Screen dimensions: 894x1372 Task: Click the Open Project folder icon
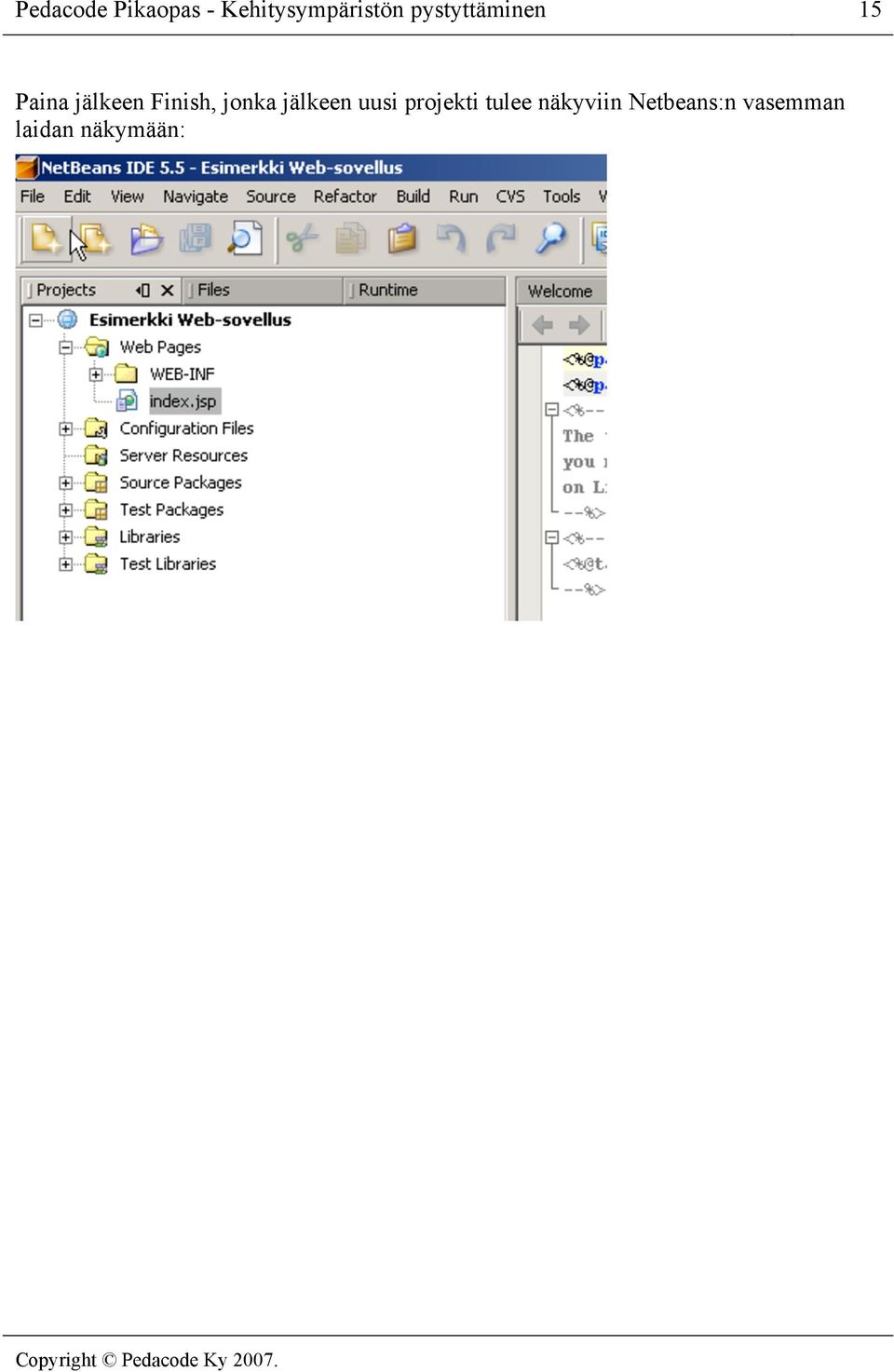pyautogui.click(x=145, y=239)
